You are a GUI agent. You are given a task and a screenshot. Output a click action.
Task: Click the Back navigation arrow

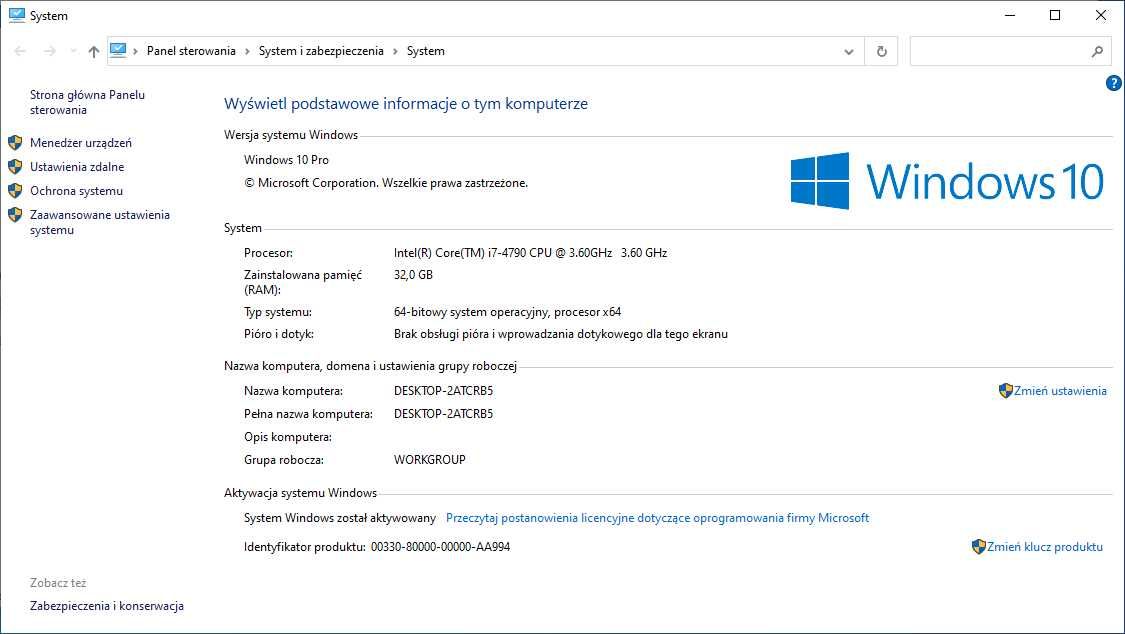pyautogui.click(x=20, y=51)
